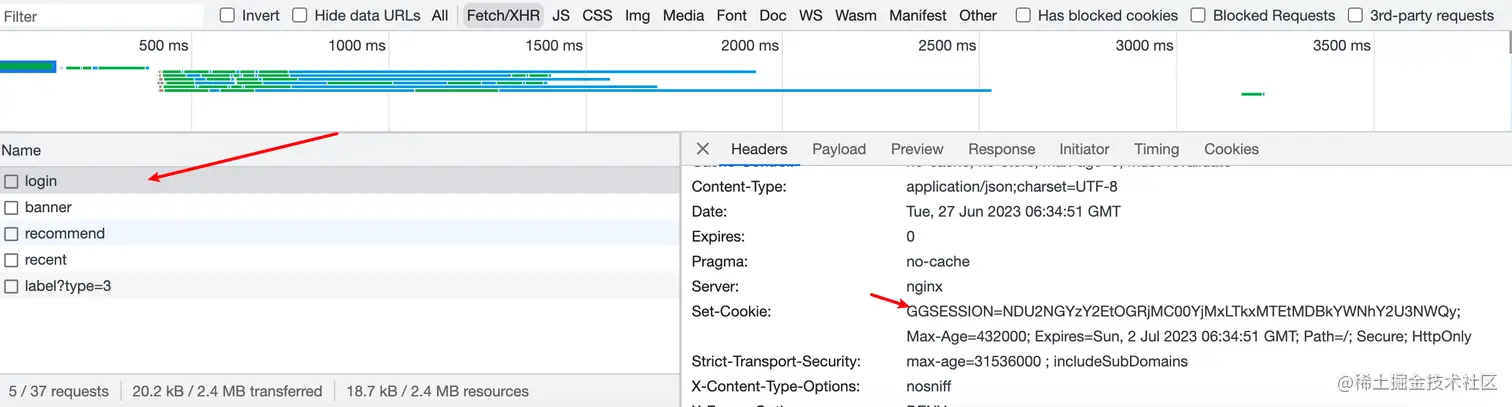Open the Timing tab
This screenshot has height=407, width=1512.
click(x=1156, y=149)
